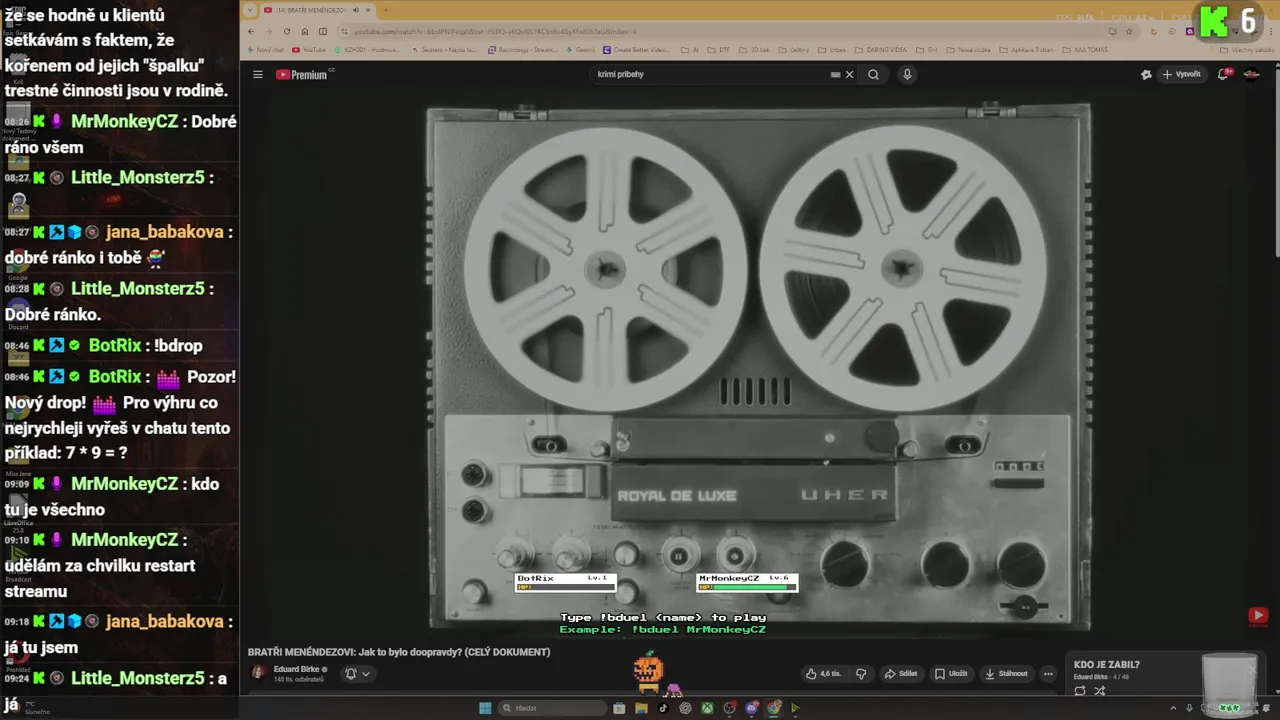The image size is (1280, 720).
Task: Go back with the browser back arrow
Action: coord(252,31)
